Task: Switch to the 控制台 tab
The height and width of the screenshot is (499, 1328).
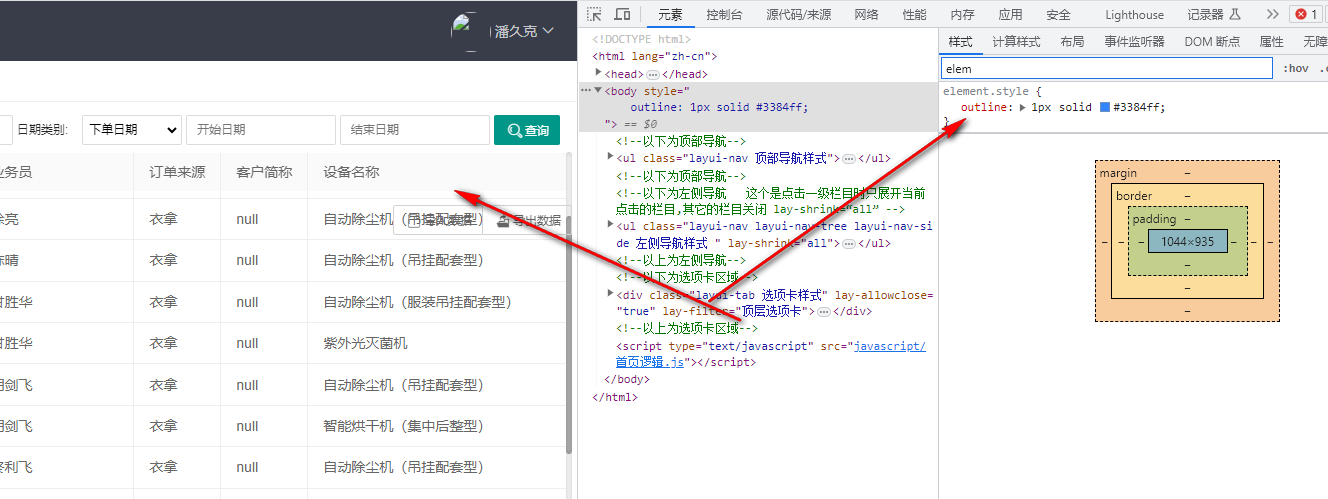Action: pyautogui.click(x=724, y=14)
